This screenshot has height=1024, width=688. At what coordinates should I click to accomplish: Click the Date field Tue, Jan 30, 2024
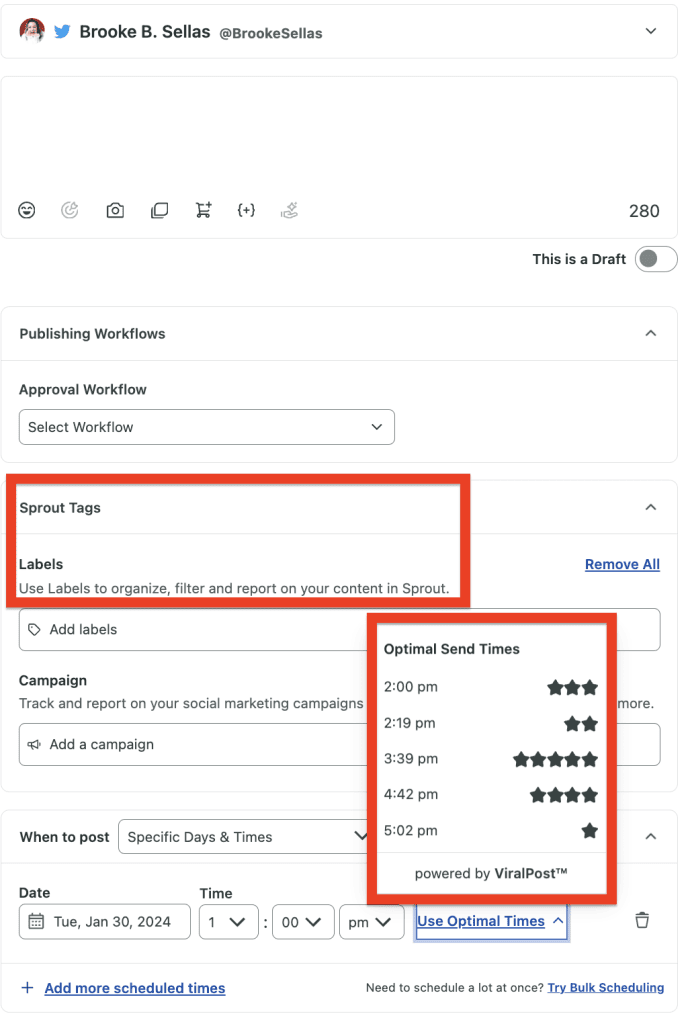pyautogui.click(x=104, y=921)
